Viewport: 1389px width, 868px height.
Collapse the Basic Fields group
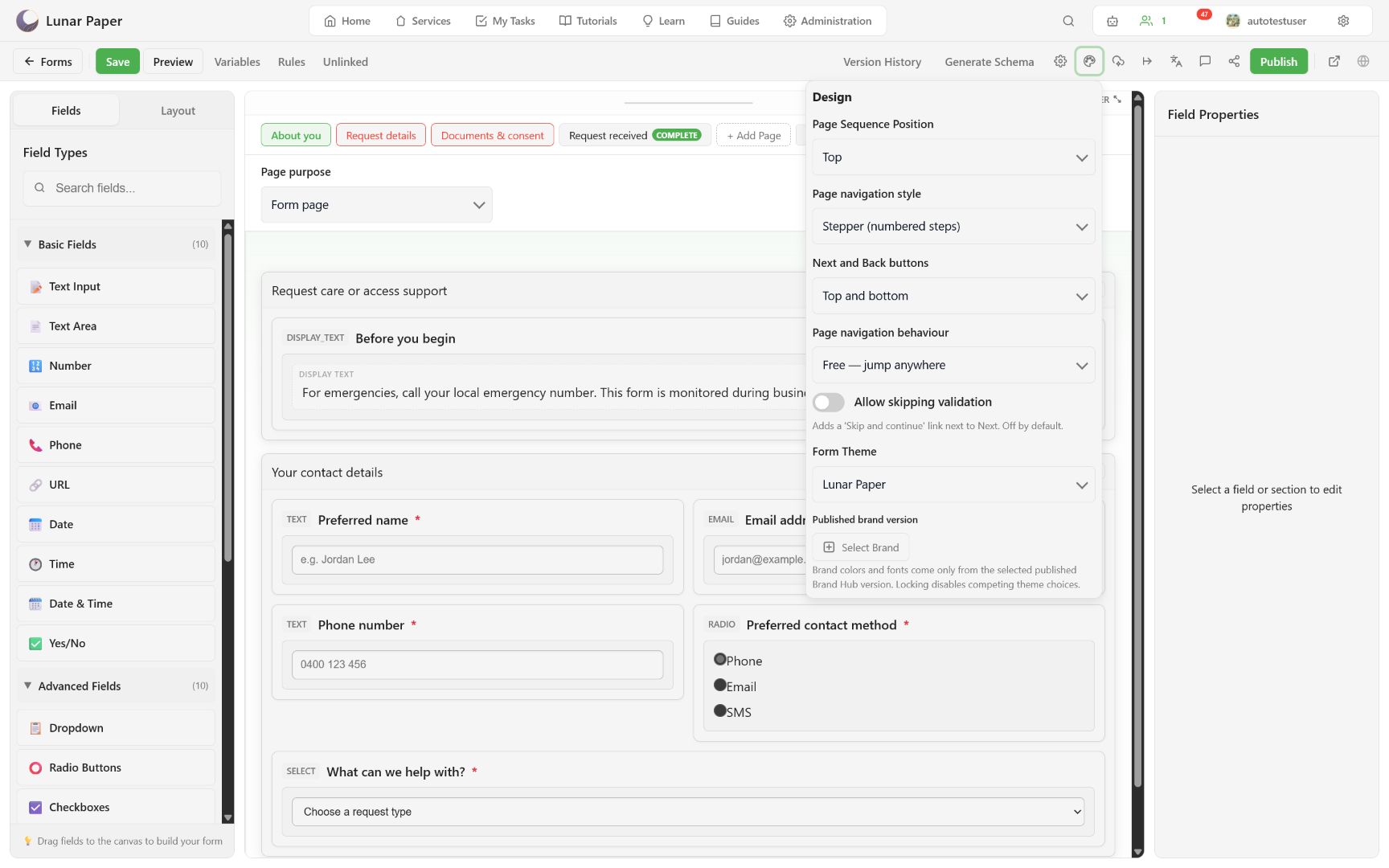click(x=116, y=244)
